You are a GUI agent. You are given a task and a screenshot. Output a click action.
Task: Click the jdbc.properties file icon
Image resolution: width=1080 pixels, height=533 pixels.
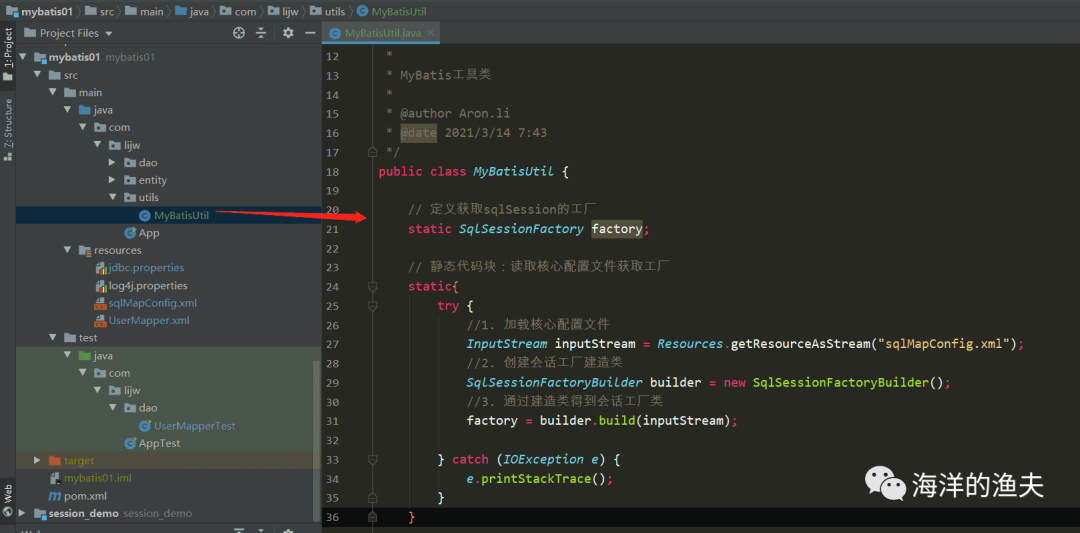point(101,268)
